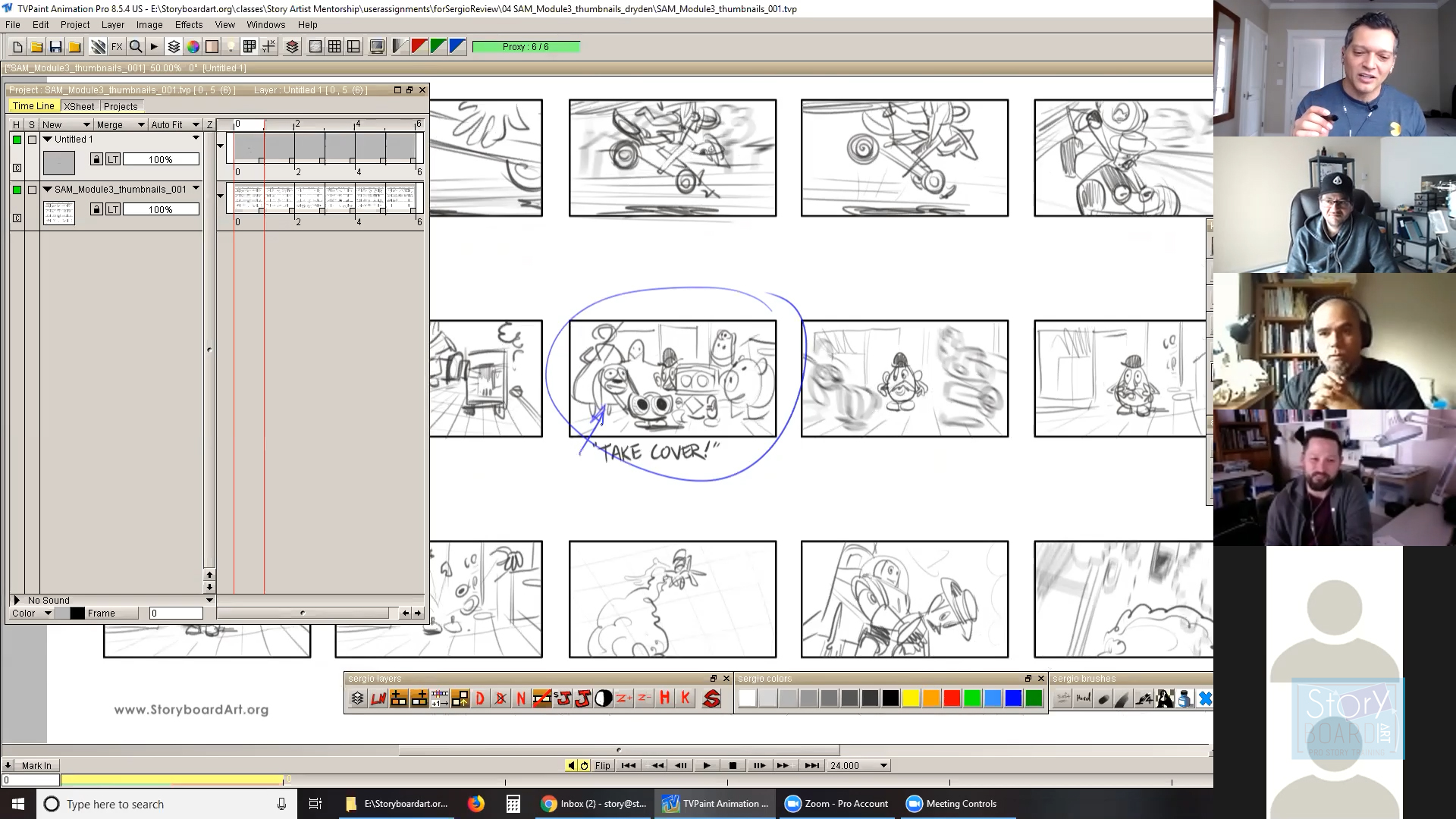Screen dimensions: 1456x819
Task: Switch to the XSheet tab
Action: tap(79, 107)
